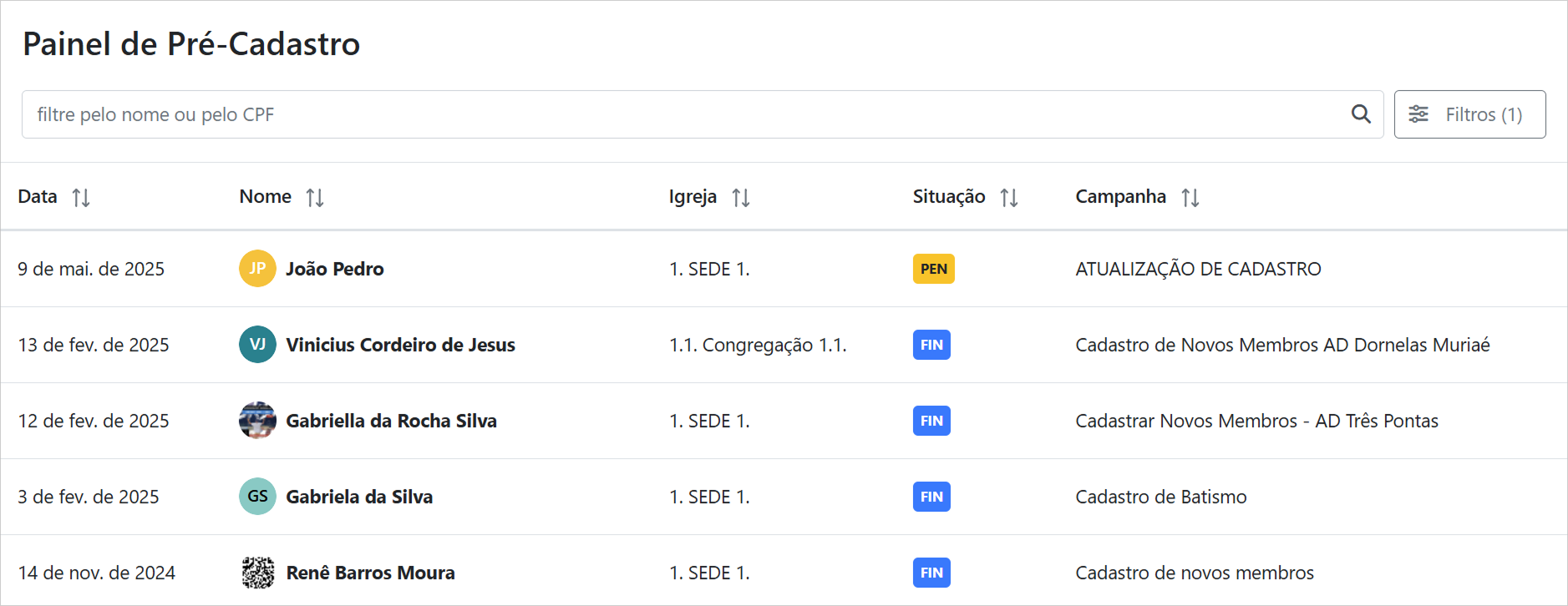The image size is (1568, 606).
Task: Open Vinicius Cordeiro de Jesus record
Action: (x=400, y=345)
